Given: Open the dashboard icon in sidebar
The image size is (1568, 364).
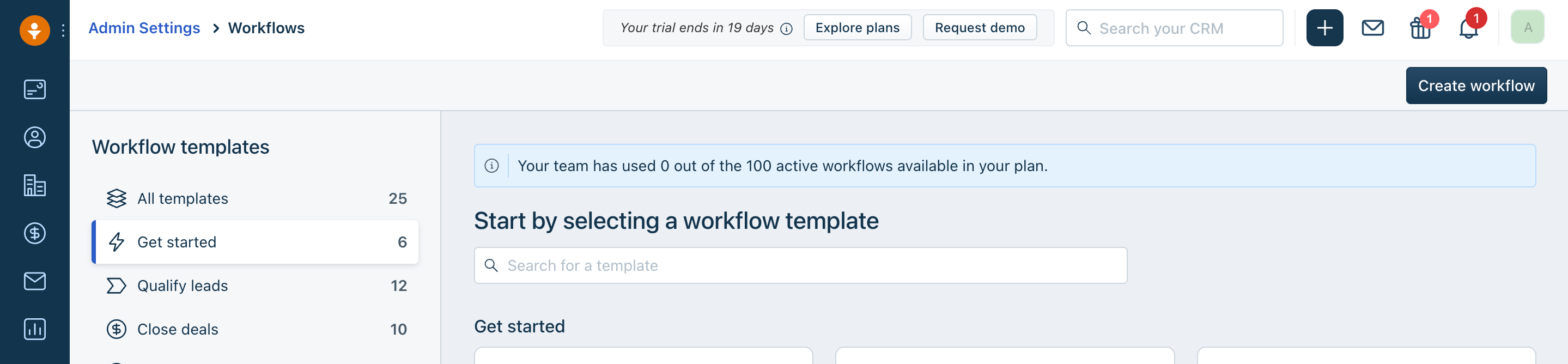Looking at the screenshot, I should (x=35, y=89).
